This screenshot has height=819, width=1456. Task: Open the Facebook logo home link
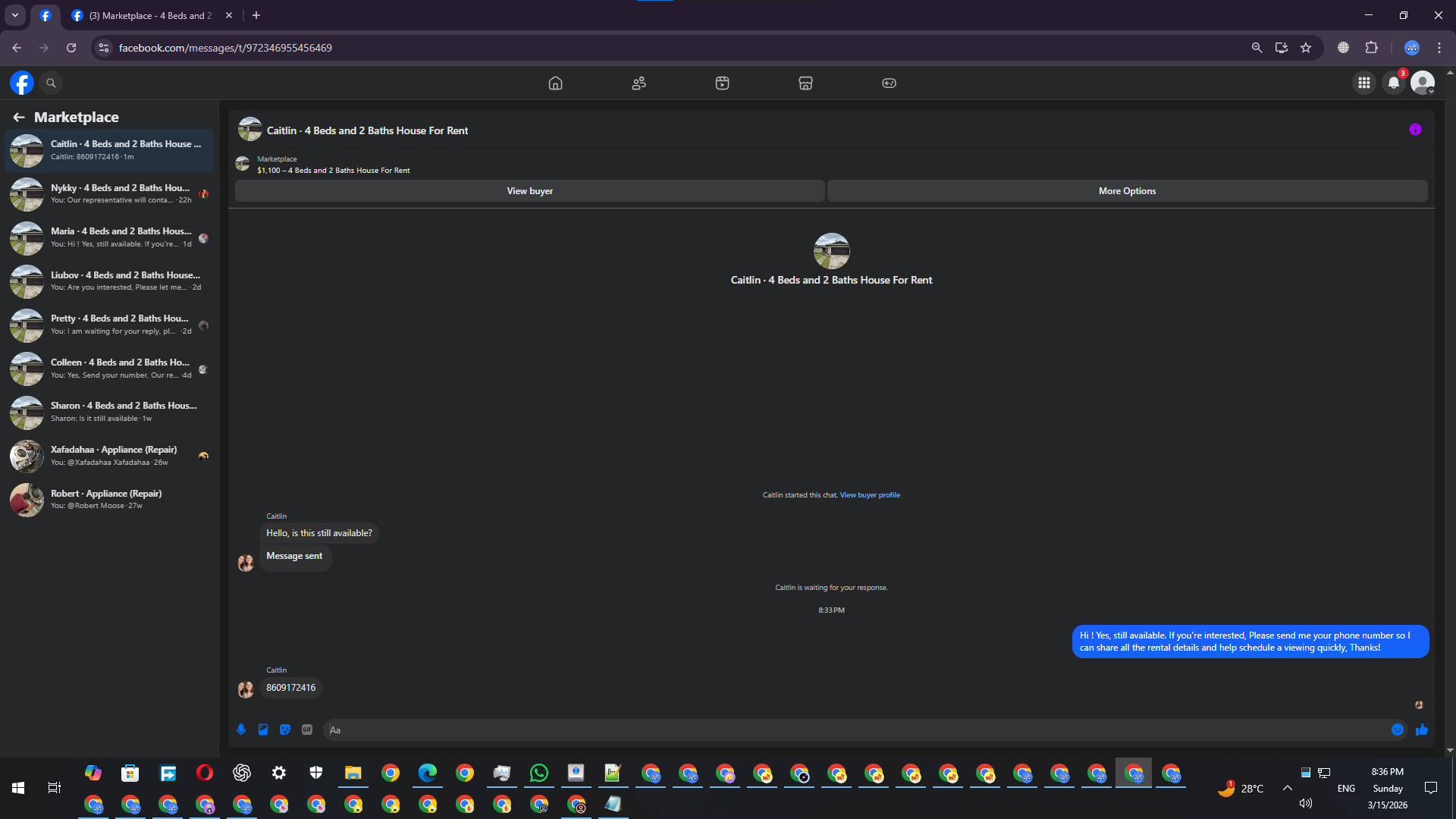pos(22,83)
